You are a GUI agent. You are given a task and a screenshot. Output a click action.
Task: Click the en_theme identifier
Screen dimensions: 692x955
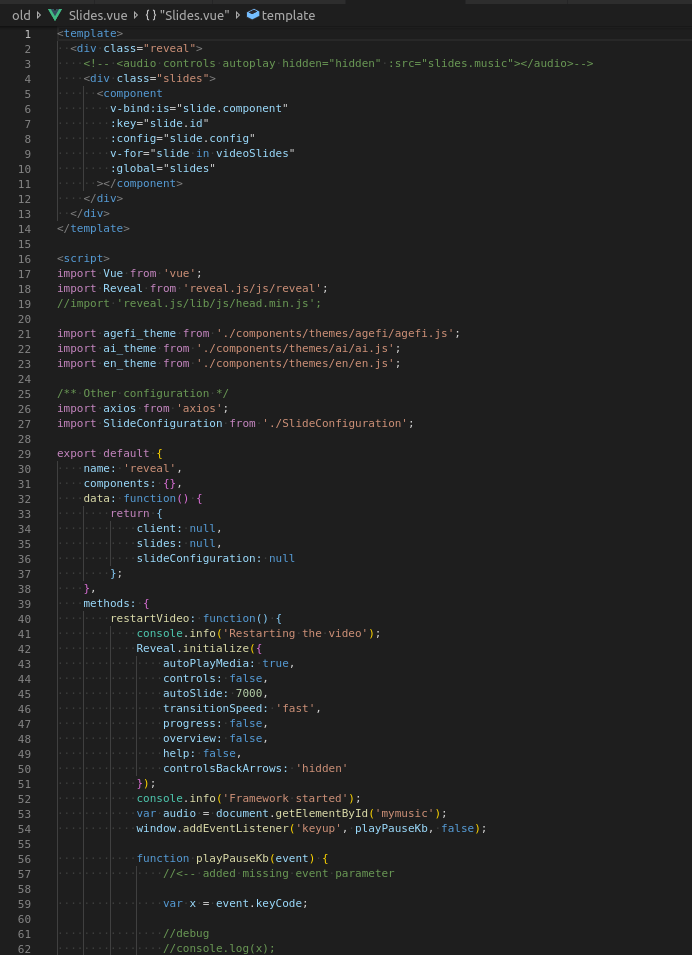pos(130,363)
